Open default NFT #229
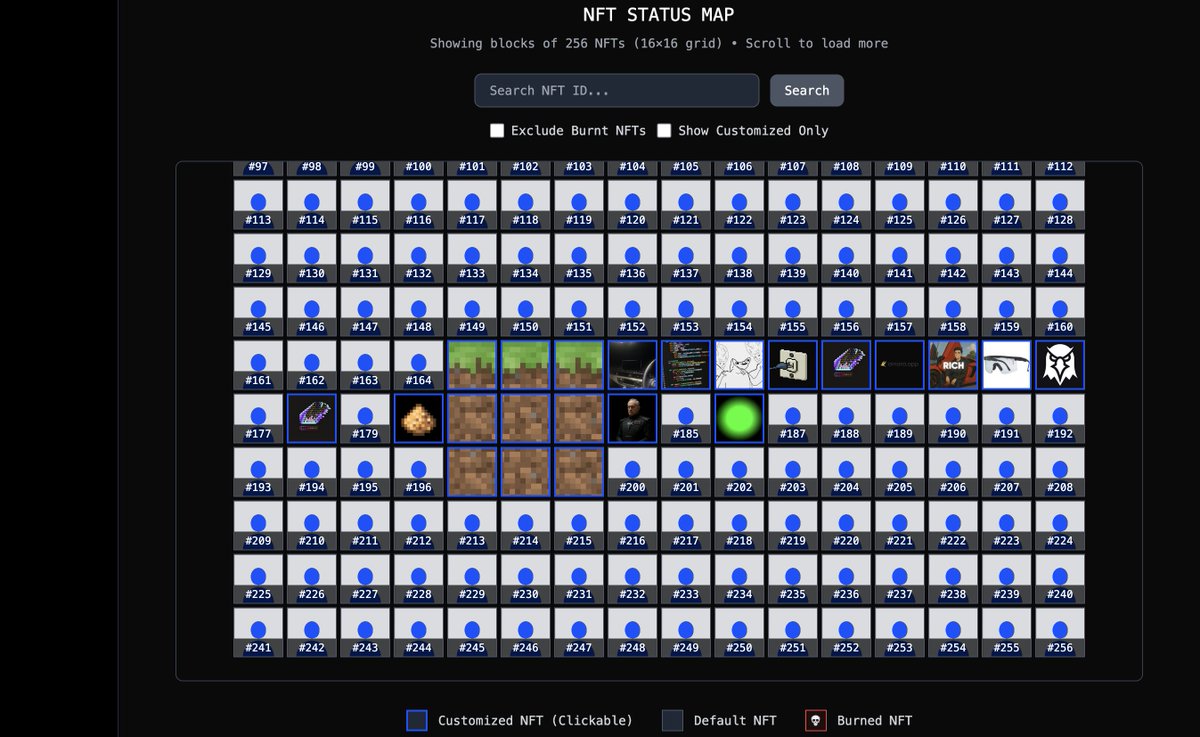This screenshot has height=737, width=1200. point(472,579)
